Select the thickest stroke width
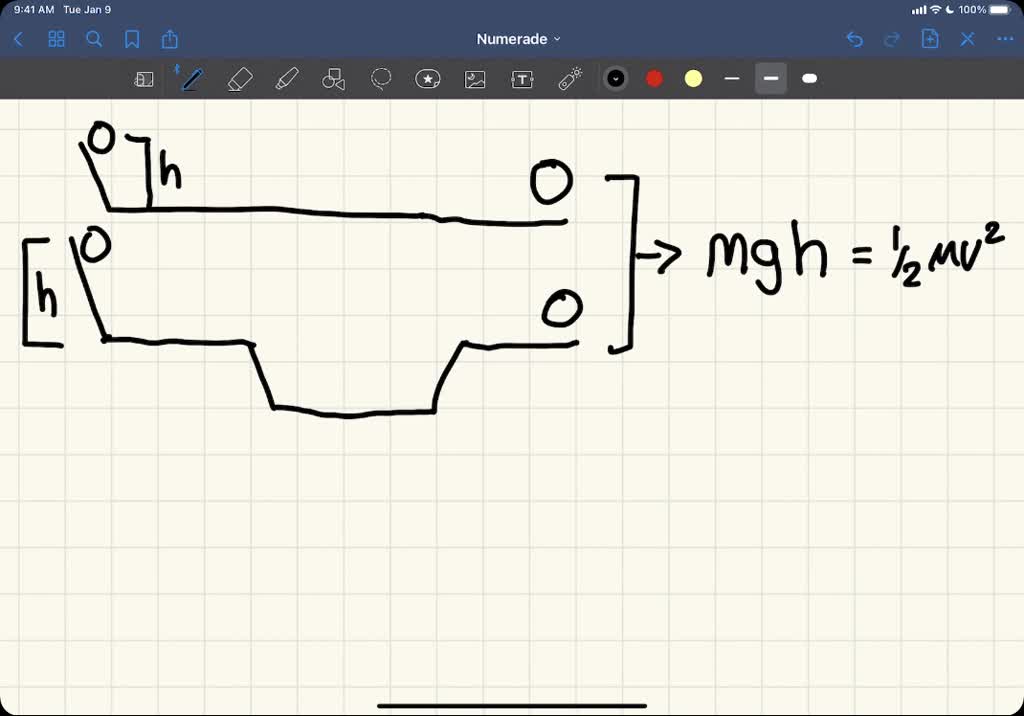1024x716 pixels. (809, 78)
